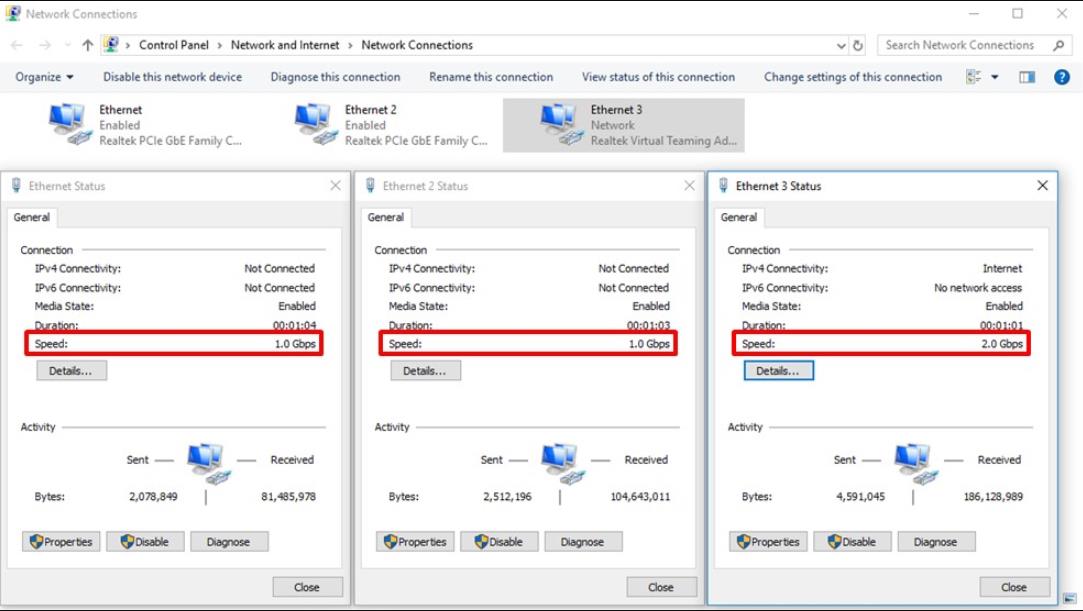Click the 2.0 Gbps speed value
Viewport: 1083px width, 611px height.
click(x=1002, y=344)
